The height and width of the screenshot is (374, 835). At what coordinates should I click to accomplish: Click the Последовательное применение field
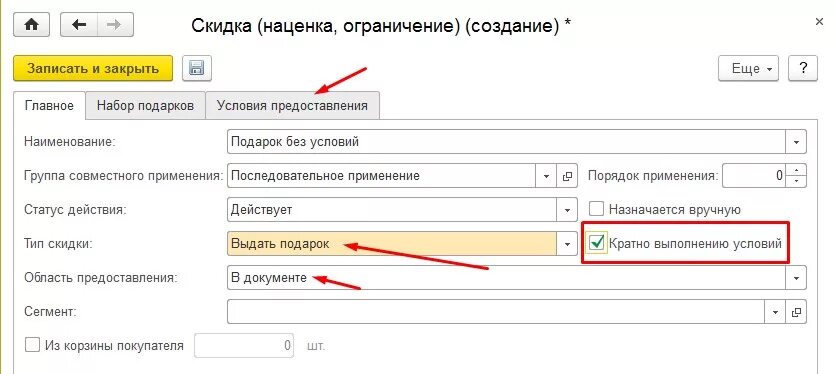pos(382,176)
